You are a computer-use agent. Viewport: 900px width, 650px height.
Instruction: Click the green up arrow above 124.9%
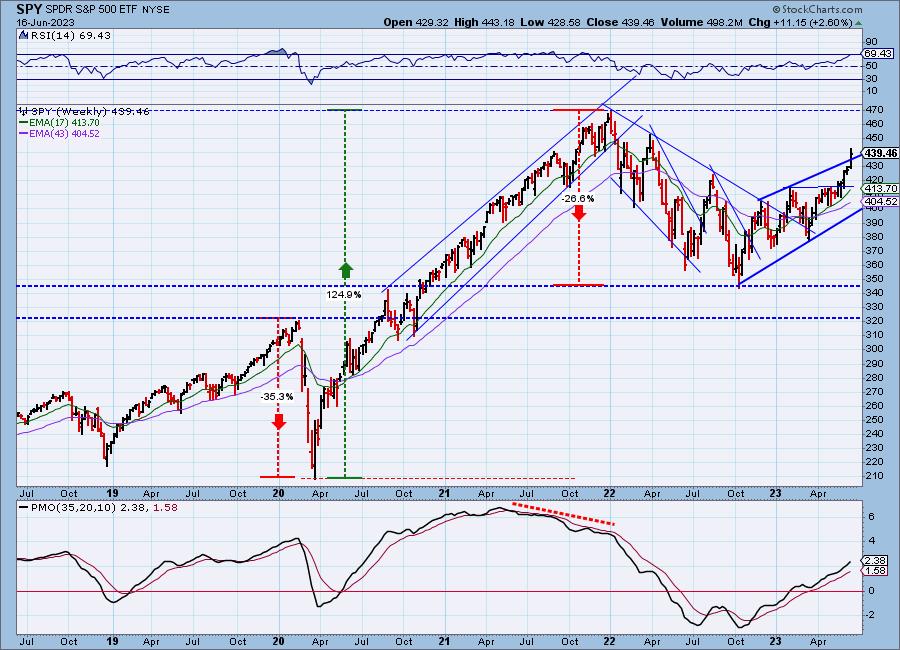tap(345, 271)
